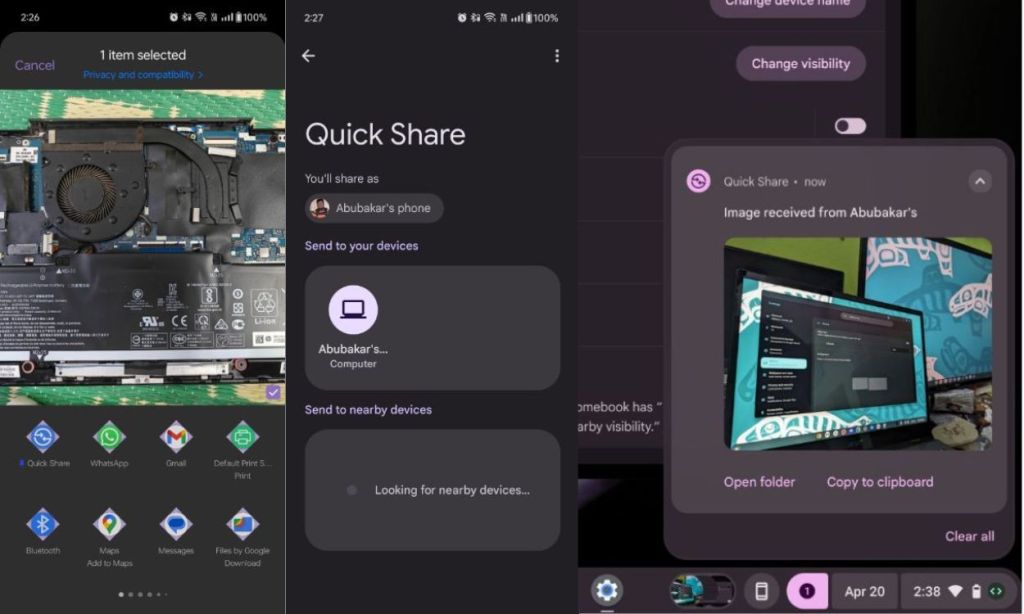
Task: Open received image preview thumbnail
Action: (x=858, y=344)
